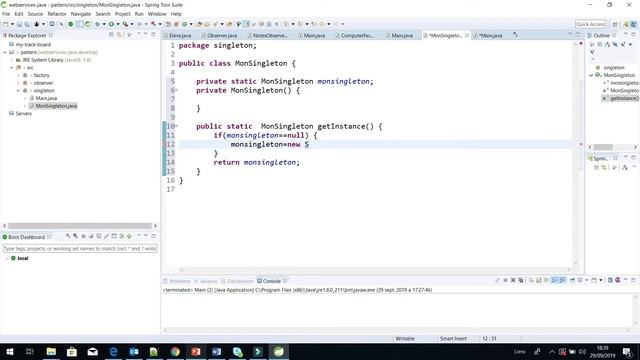Click the New file toolbar icon
The height and width of the screenshot is (360, 640).
[6, 24]
